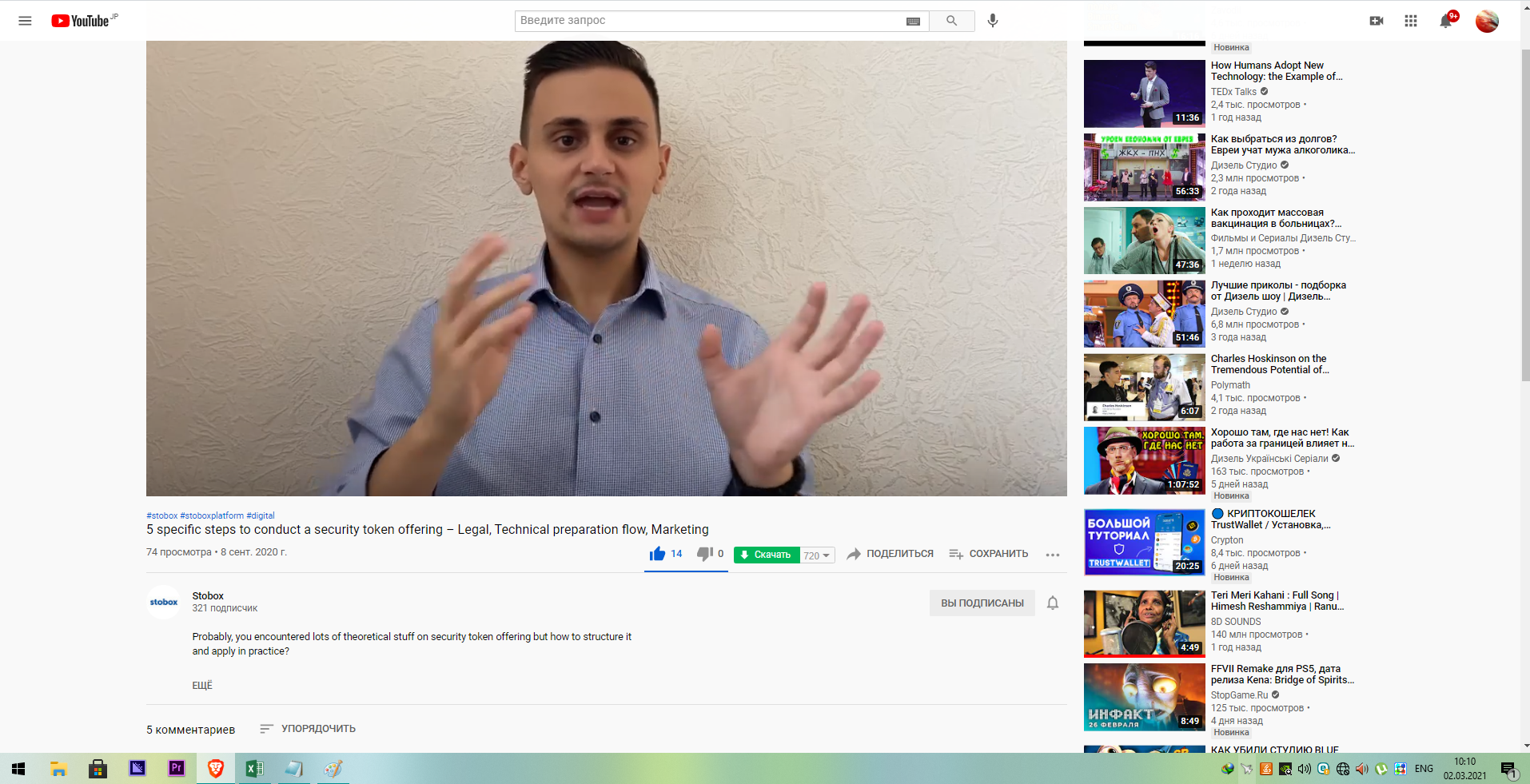1530x784 pixels.
Task: Open the 720 quality dropdown
Action: coord(817,555)
